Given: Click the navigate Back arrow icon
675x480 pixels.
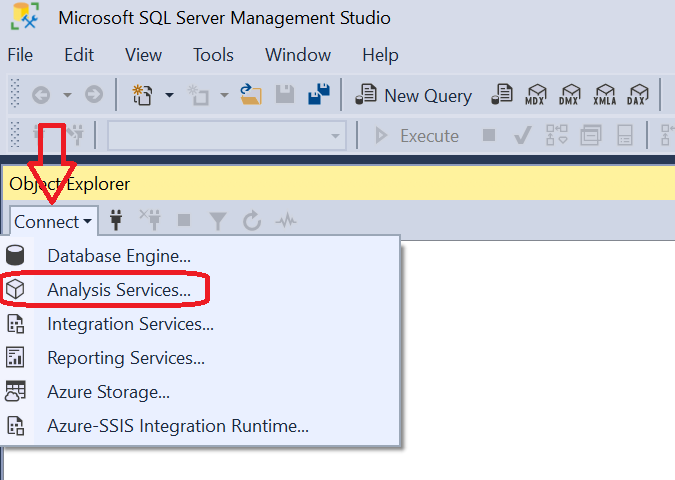Looking at the screenshot, I should (x=41, y=95).
